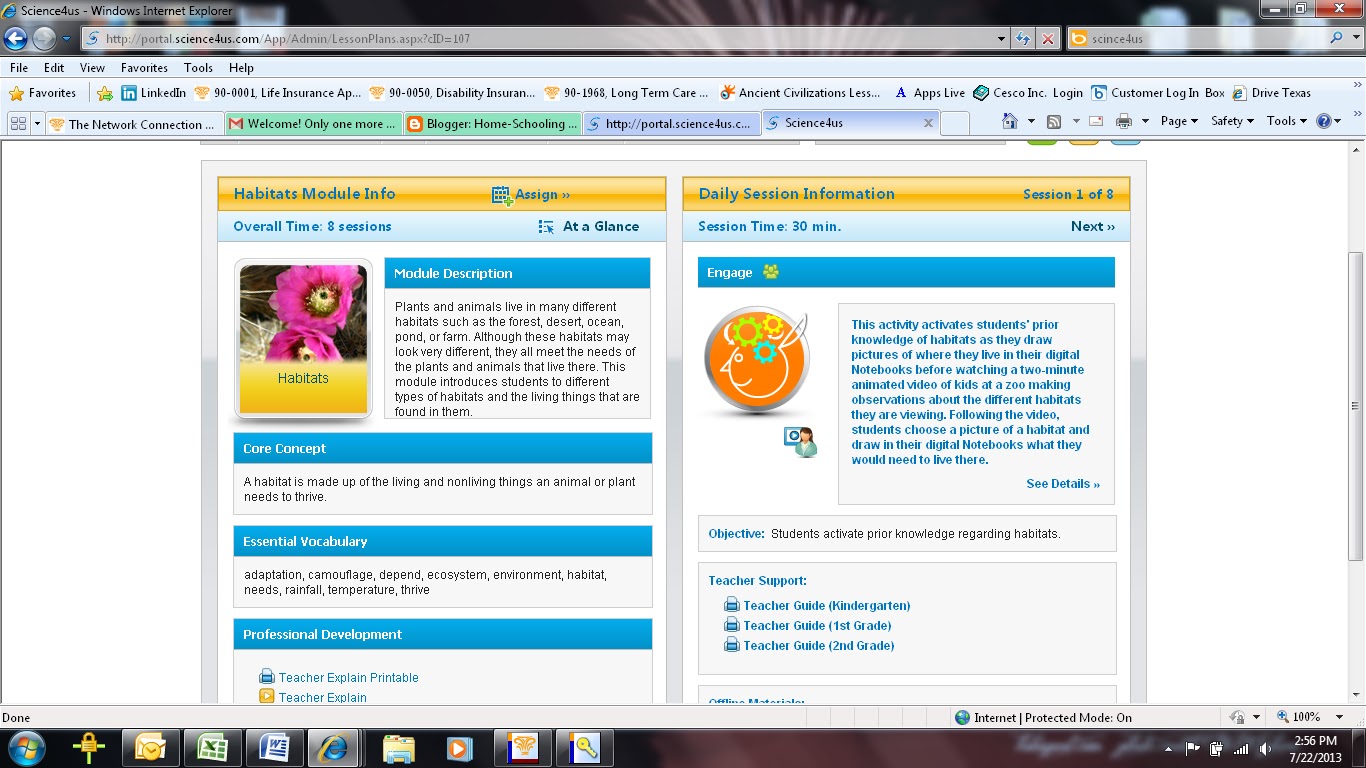This screenshot has width=1366, height=768.
Task: Click the Print icon in command bar
Action: 1124,121
